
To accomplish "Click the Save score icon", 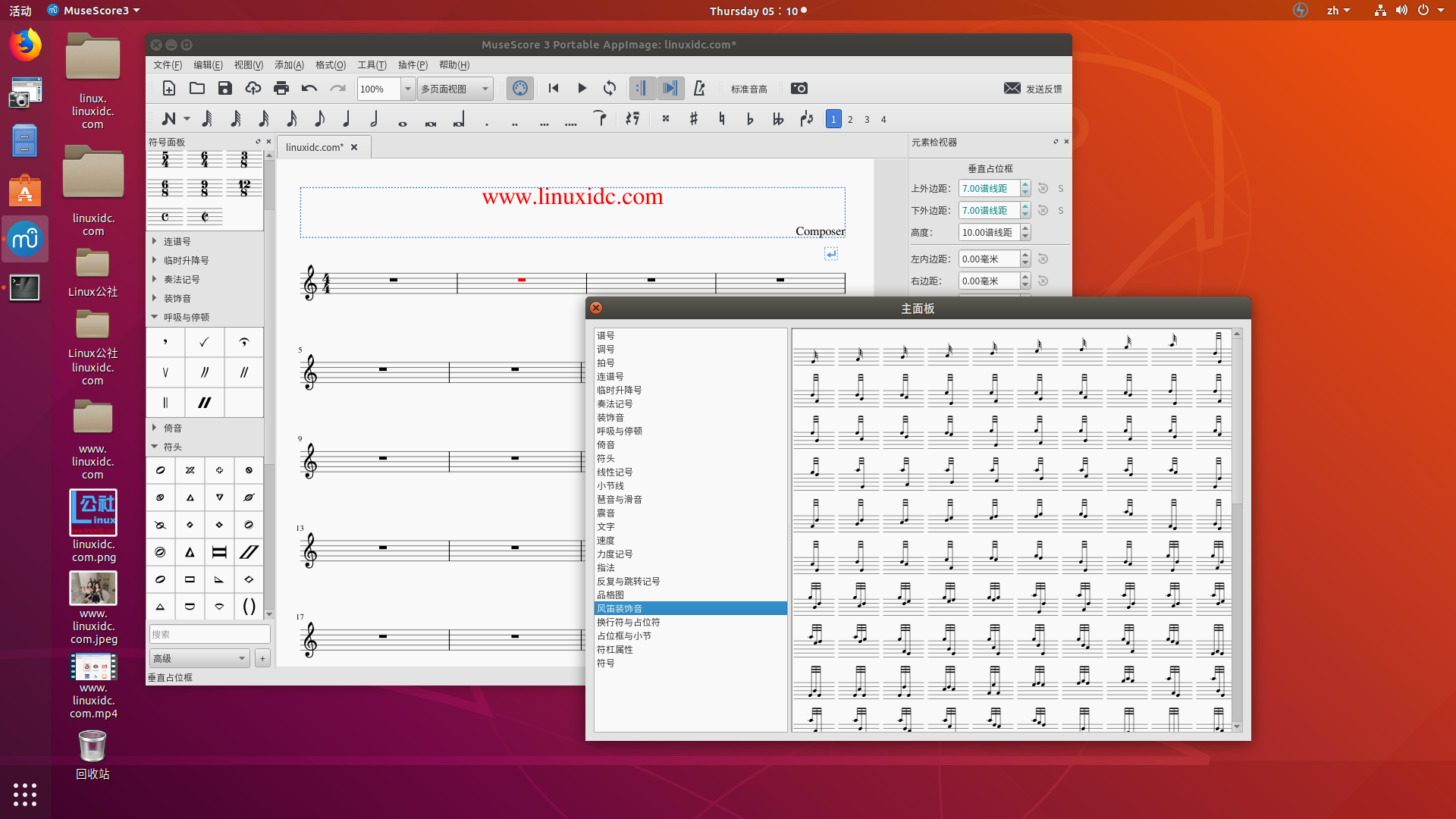I will pos(224,89).
